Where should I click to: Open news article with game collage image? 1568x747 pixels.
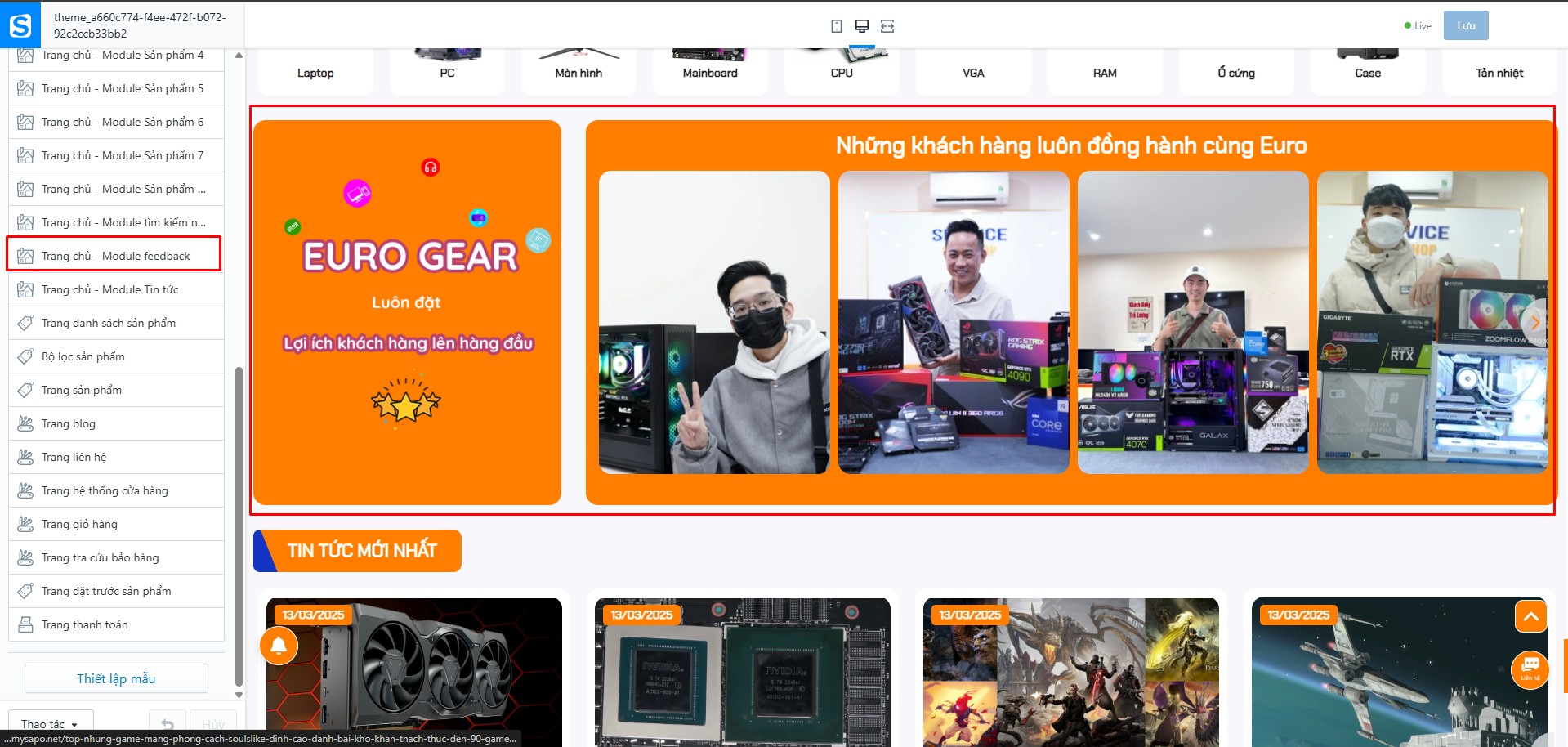[1071, 672]
